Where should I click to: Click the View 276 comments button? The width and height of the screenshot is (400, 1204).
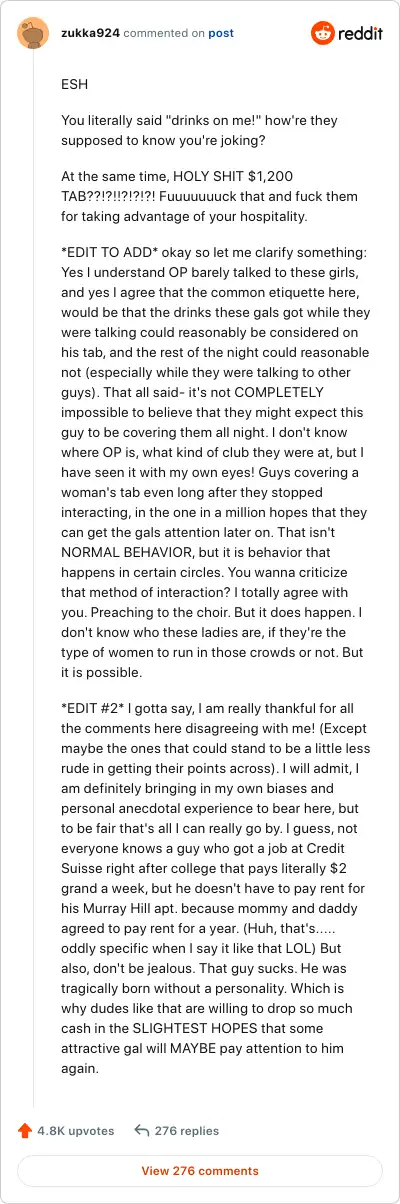pos(200,1171)
